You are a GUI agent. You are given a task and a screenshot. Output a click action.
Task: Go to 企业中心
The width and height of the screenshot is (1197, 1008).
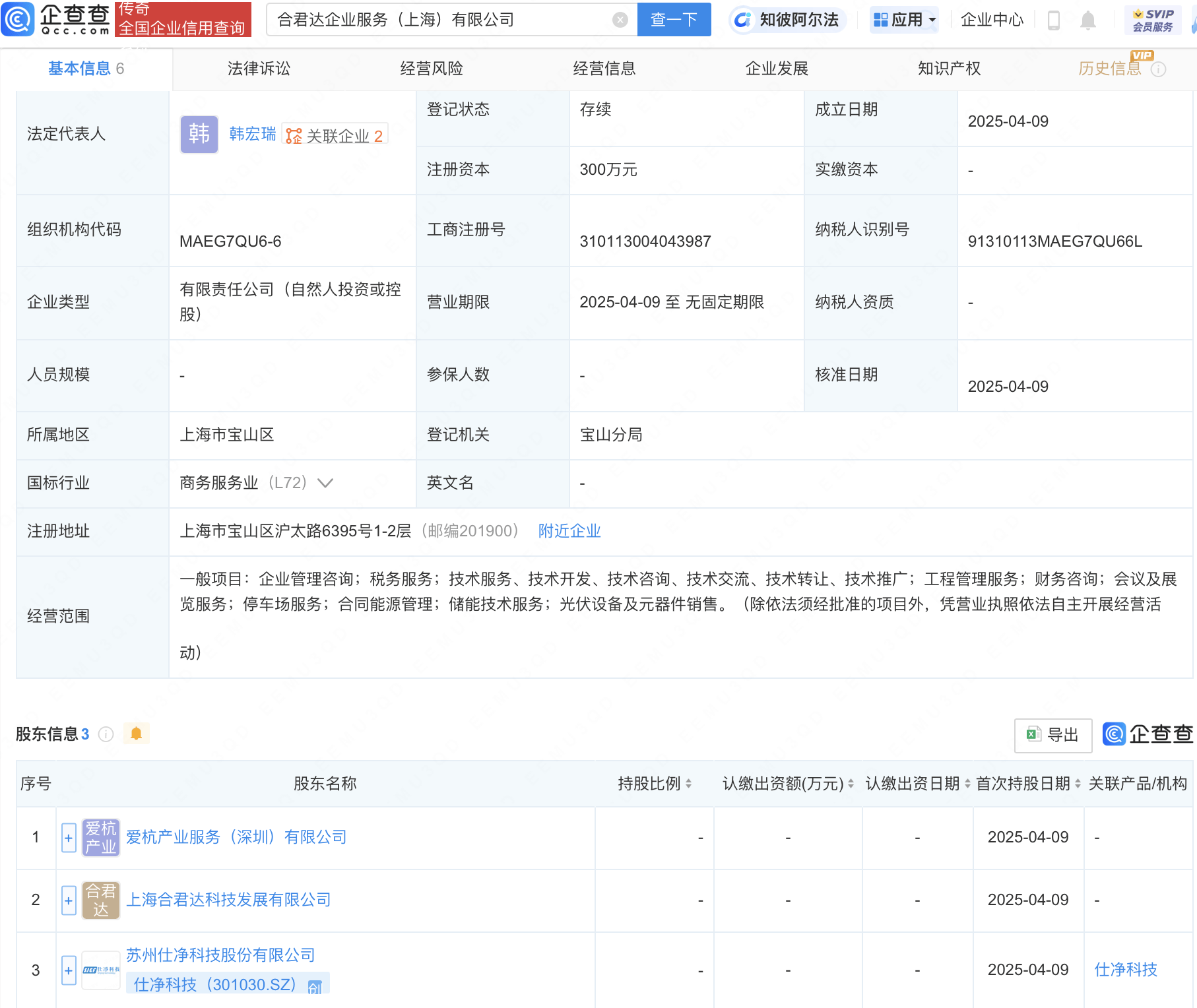(992, 20)
